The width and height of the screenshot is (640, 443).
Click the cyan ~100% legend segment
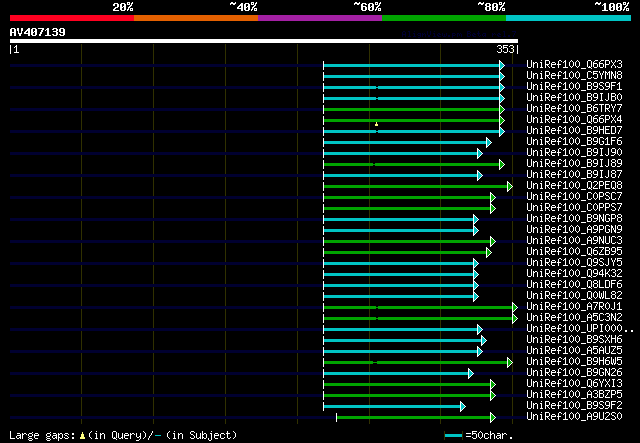(569, 18)
